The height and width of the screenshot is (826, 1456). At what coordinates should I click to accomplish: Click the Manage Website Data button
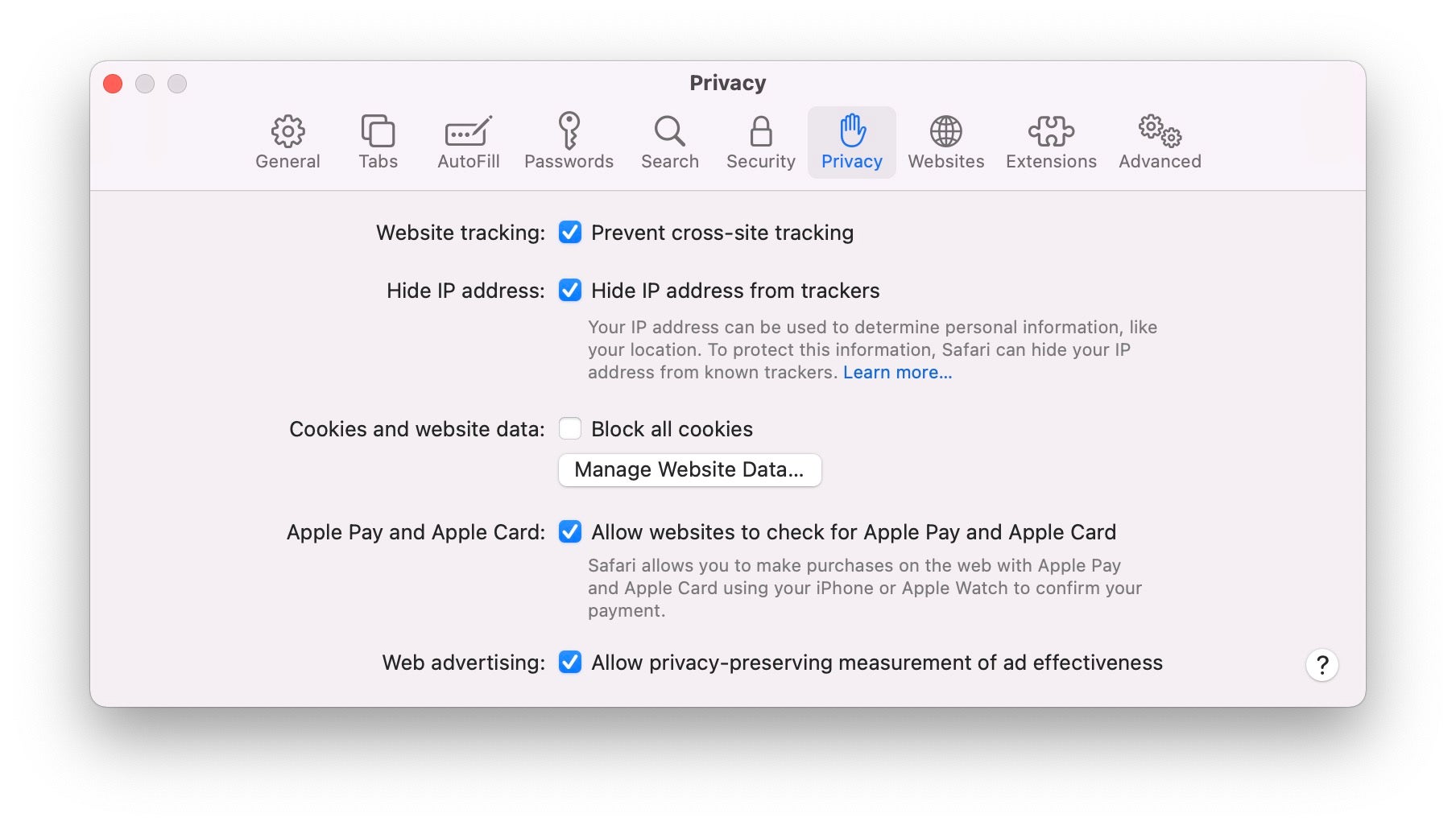pos(689,470)
